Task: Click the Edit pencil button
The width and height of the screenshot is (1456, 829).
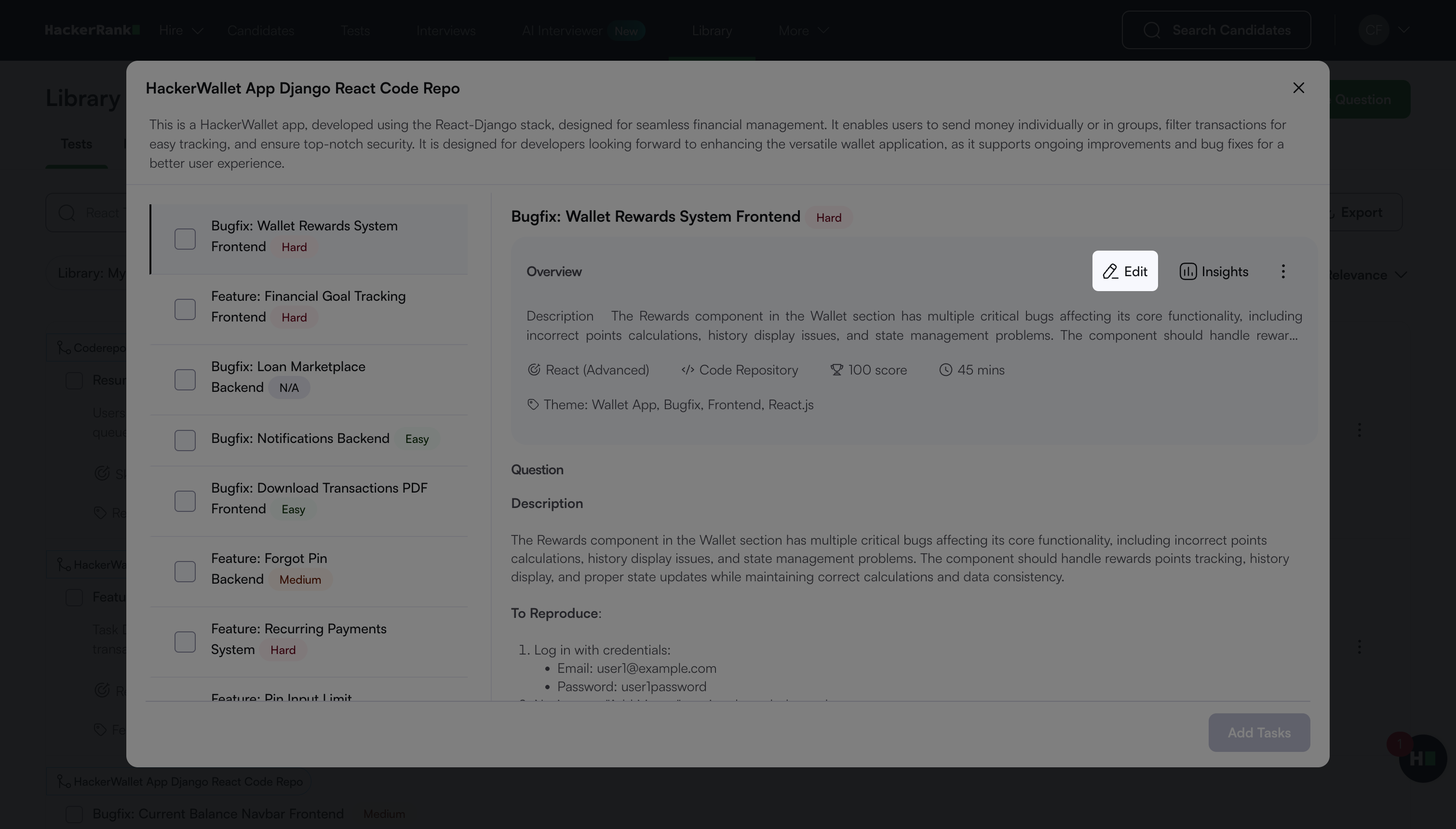Action: click(x=1125, y=271)
